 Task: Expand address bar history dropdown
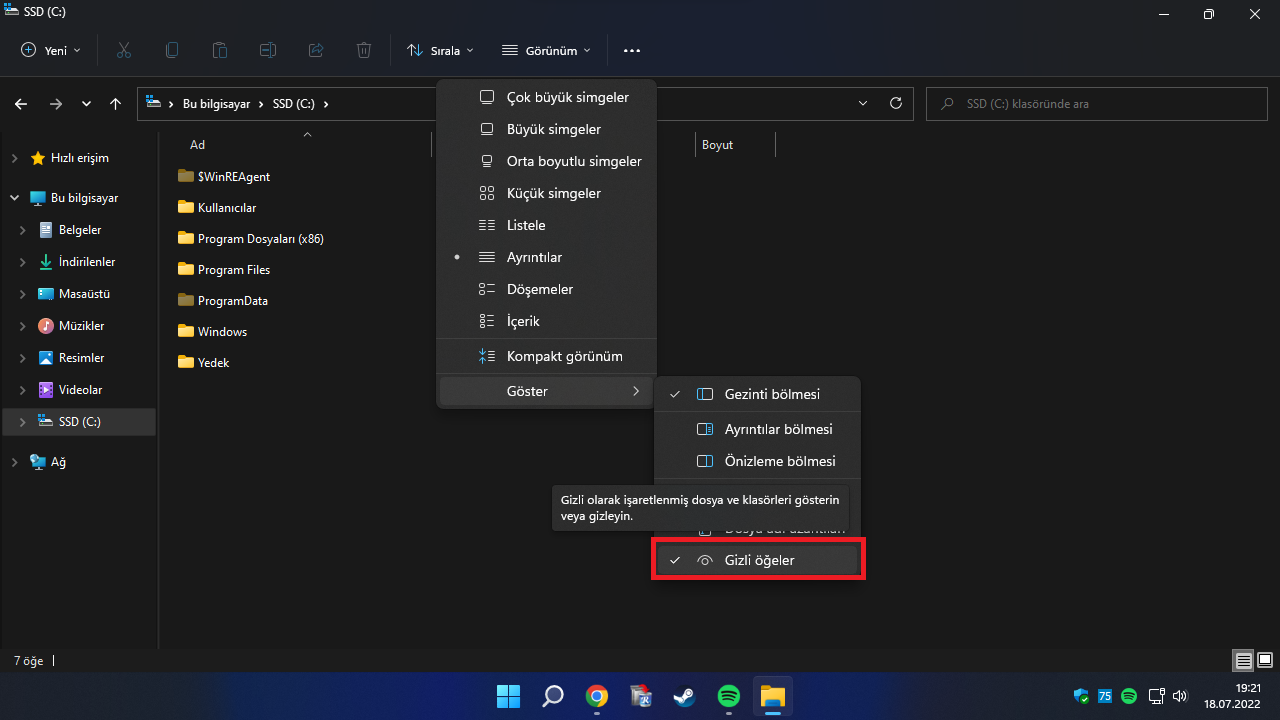[x=863, y=103]
